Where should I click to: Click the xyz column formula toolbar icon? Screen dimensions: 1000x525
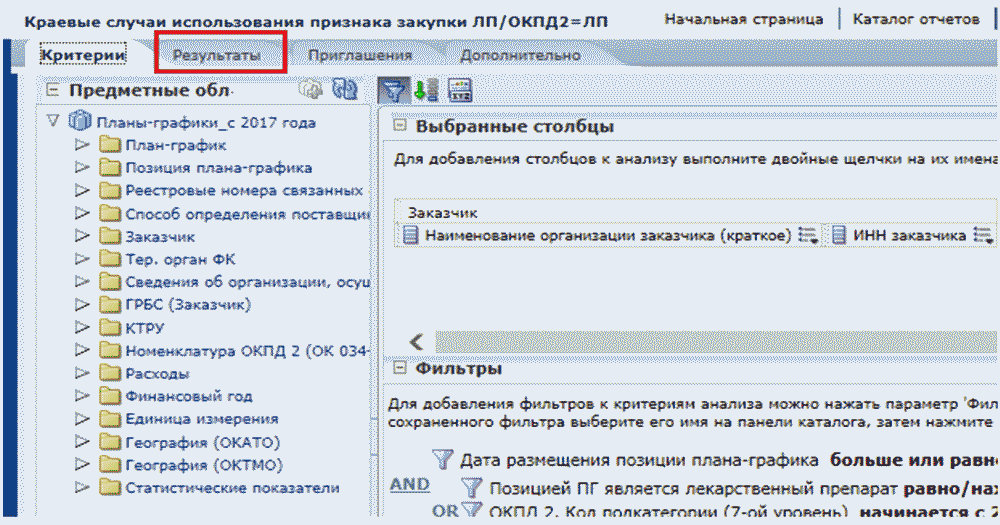point(459,90)
